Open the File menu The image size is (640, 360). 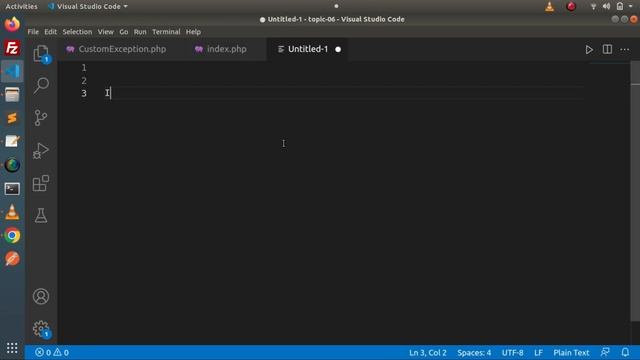[x=33, y=32]
